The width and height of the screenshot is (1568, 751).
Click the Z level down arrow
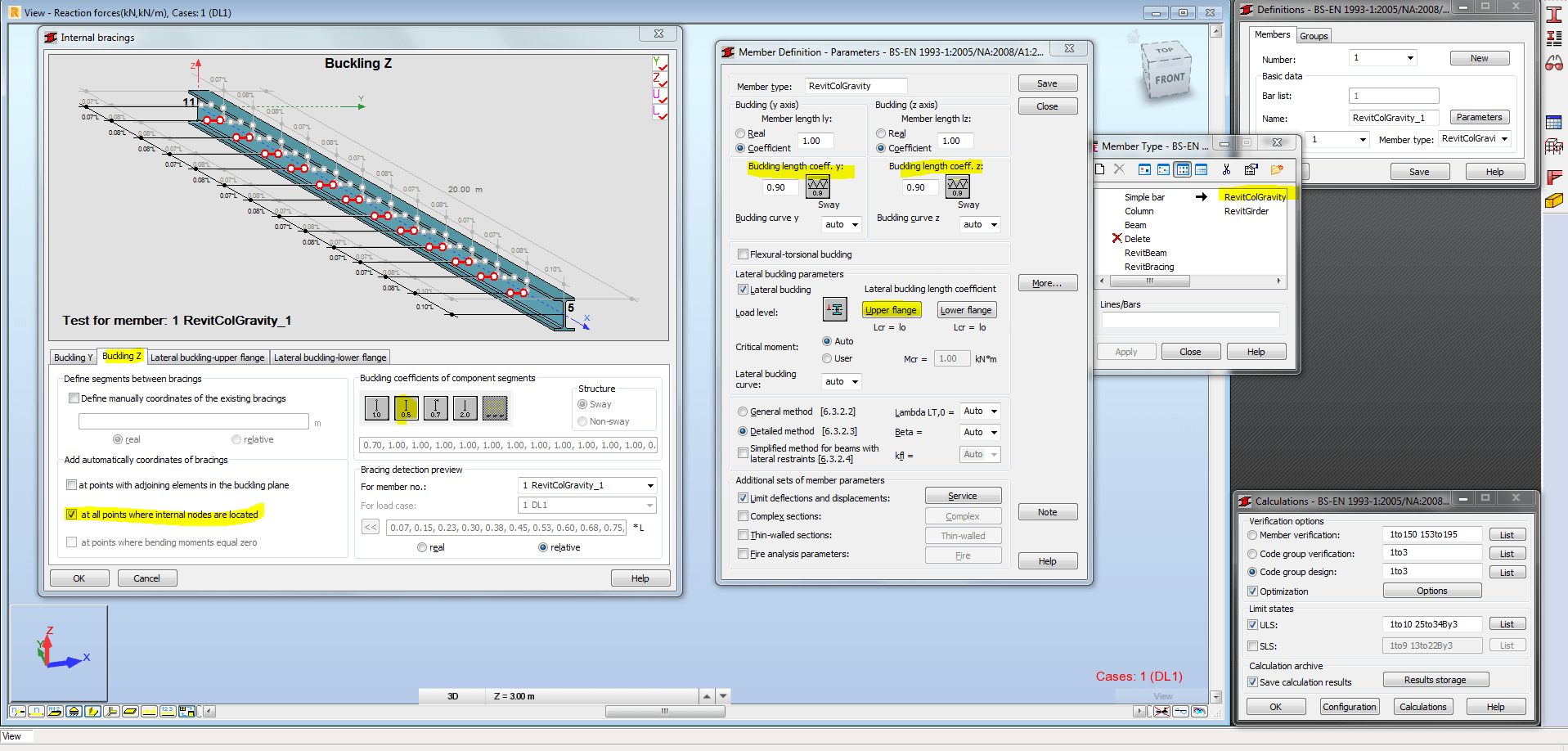(x=723, y=696)
